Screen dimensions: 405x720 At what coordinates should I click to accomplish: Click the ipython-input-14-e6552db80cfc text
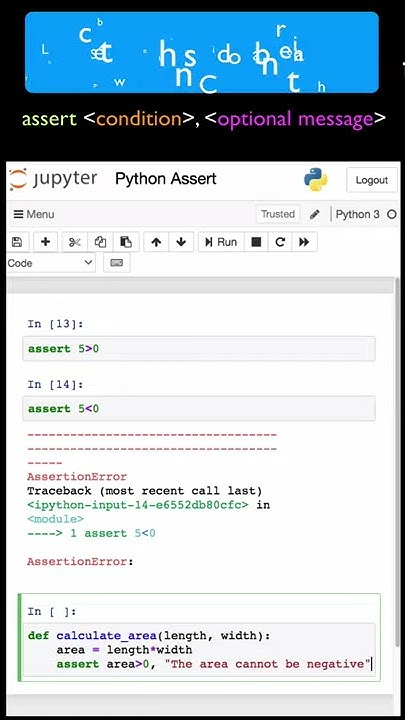click(138, 505)
